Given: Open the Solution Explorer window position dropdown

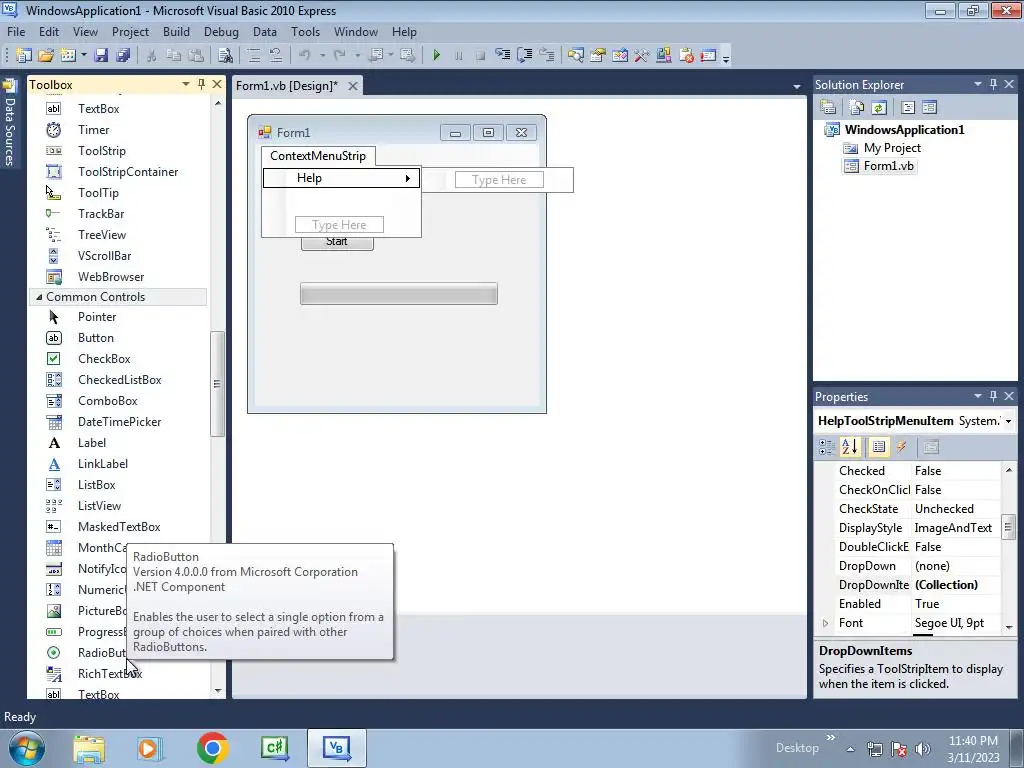Looking at the screenshot, I should point(978,84).
